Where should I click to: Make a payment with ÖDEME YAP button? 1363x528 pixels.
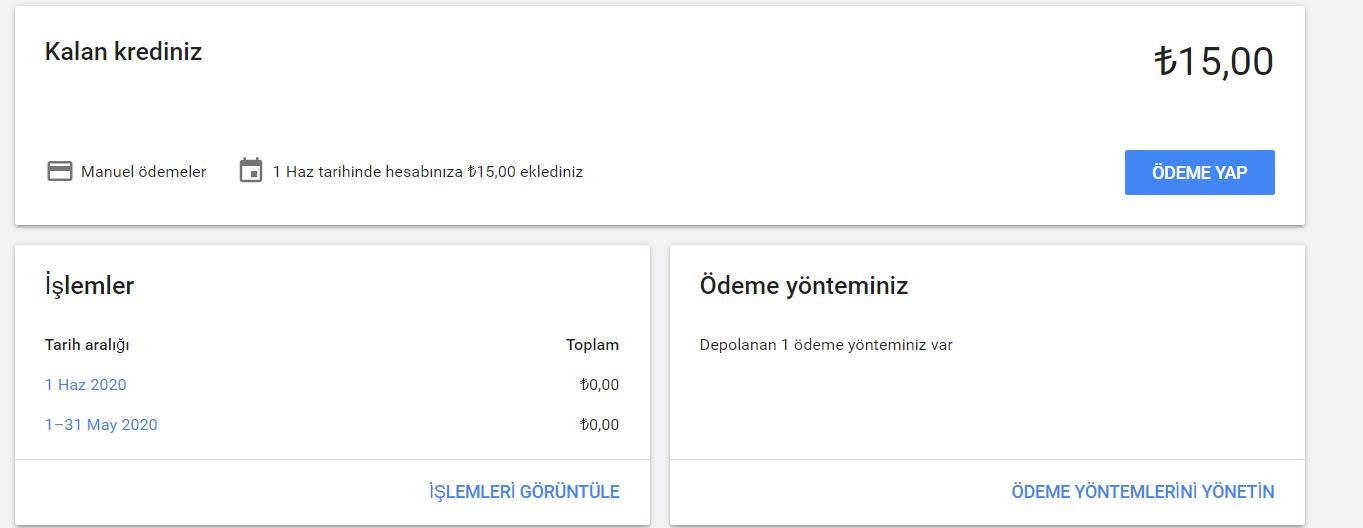click(x=1199, y=172)
